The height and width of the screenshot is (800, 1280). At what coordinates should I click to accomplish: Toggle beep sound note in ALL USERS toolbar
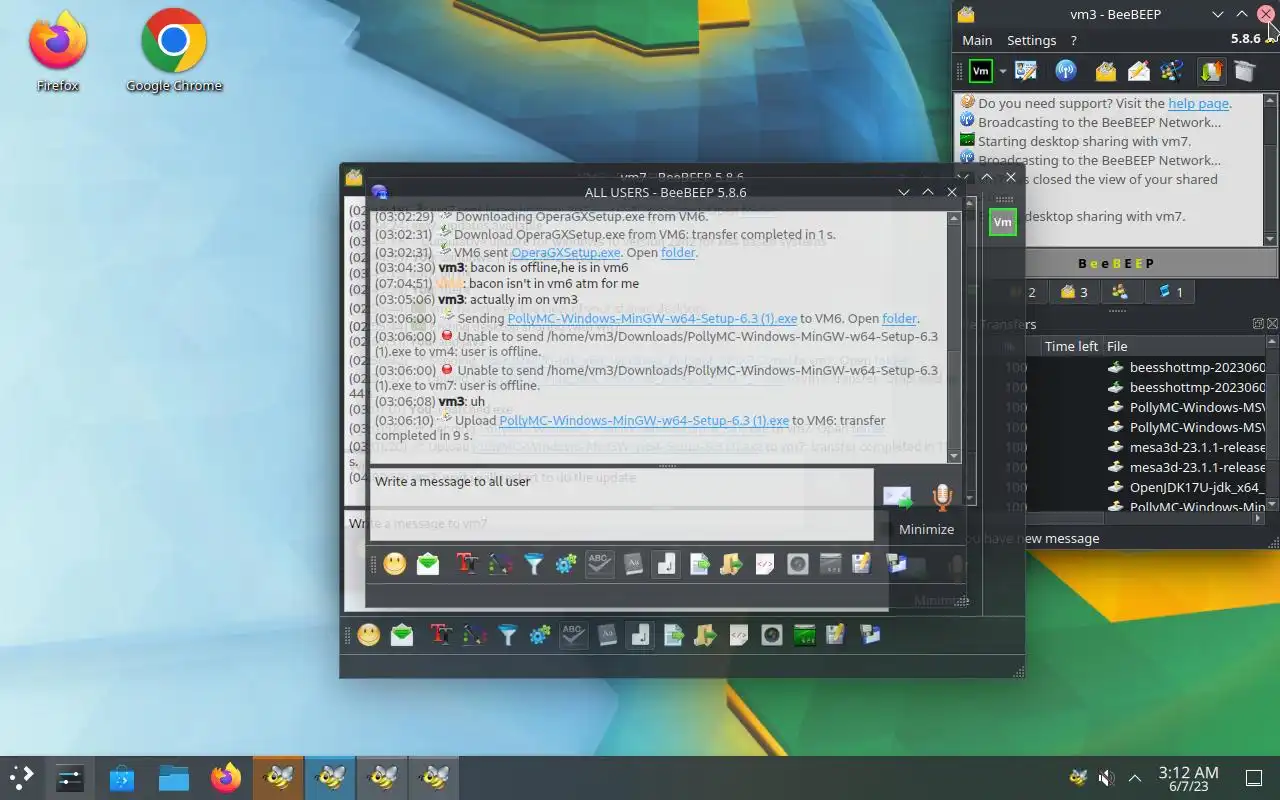pyautogui.click(x=666, y=565)
